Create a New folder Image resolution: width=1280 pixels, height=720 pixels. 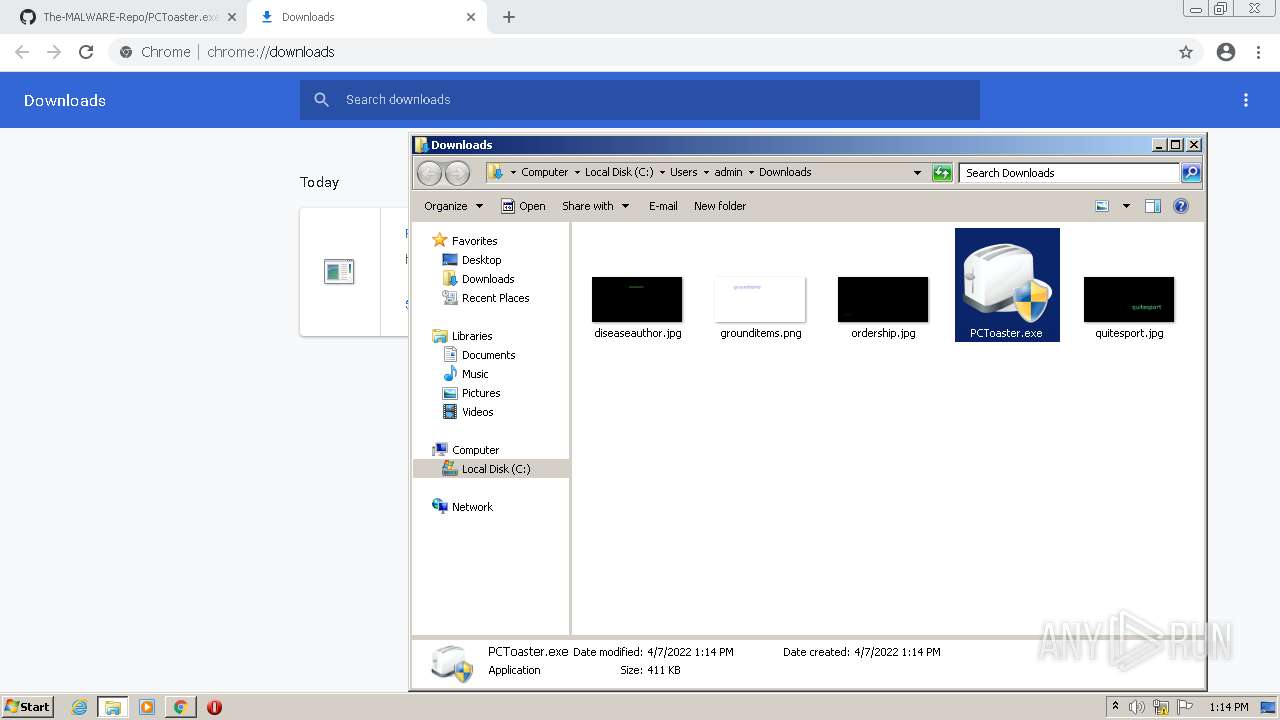[x=720, y=206]
